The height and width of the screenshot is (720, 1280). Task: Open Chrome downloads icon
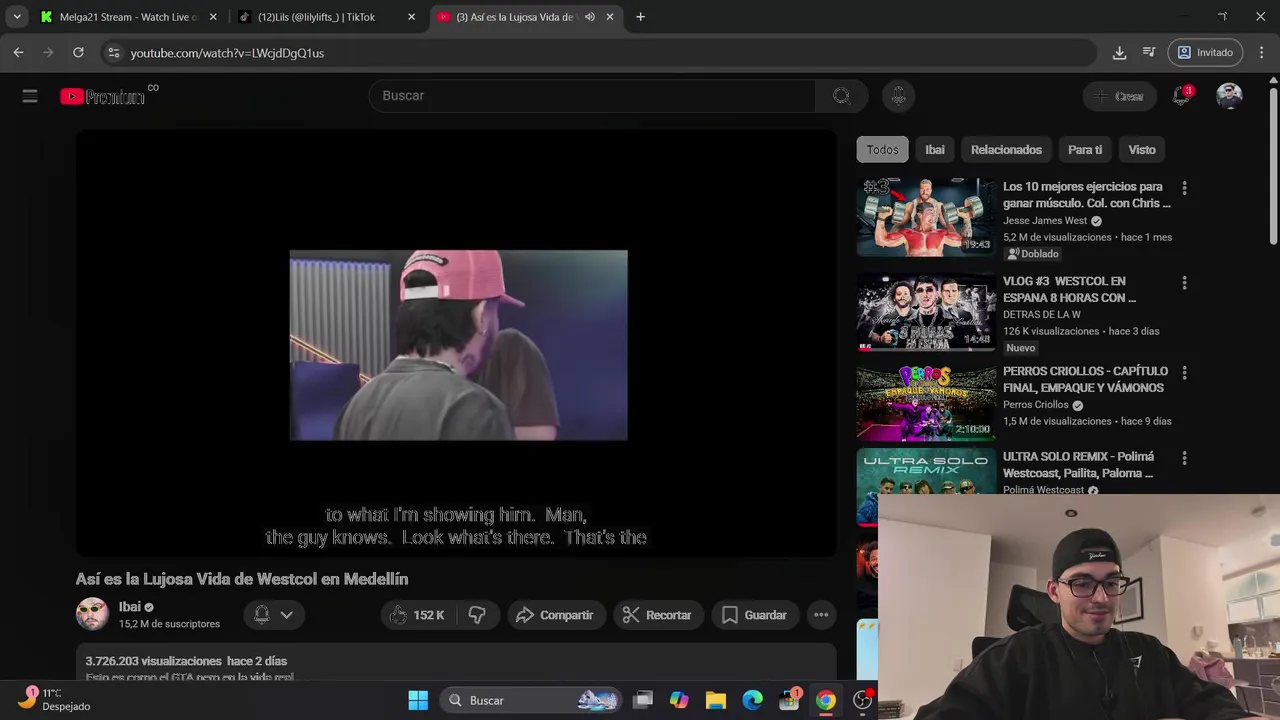tap(1119, 52)
